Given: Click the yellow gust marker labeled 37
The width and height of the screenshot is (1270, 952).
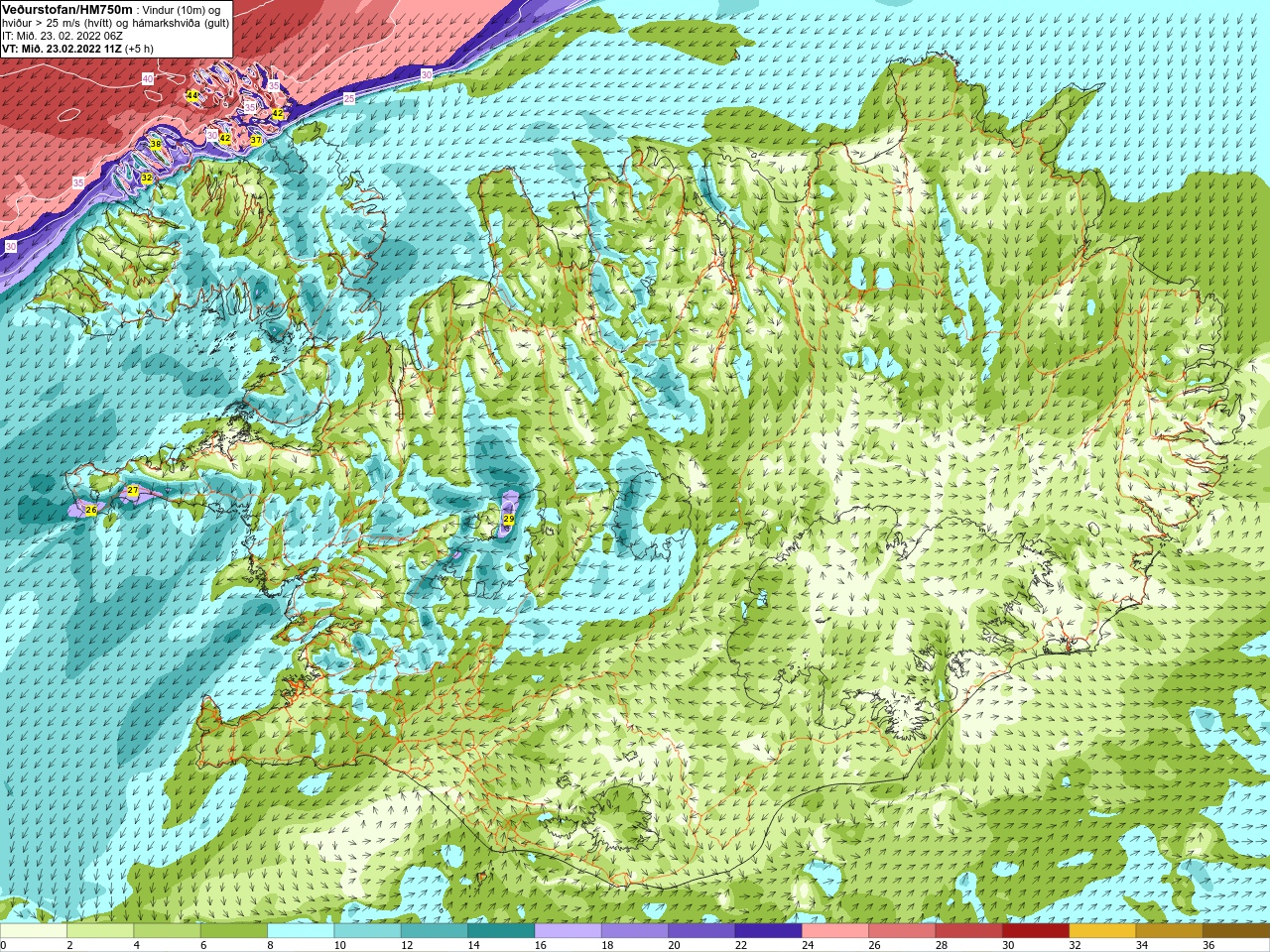Looking at the screenshot, I should (x=256, y=140).
